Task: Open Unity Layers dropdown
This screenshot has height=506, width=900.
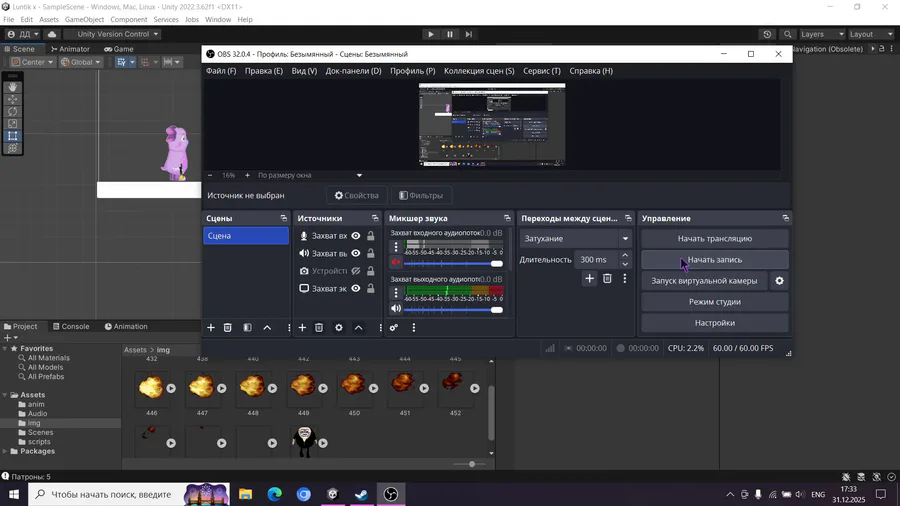Action: click(823, 34)
